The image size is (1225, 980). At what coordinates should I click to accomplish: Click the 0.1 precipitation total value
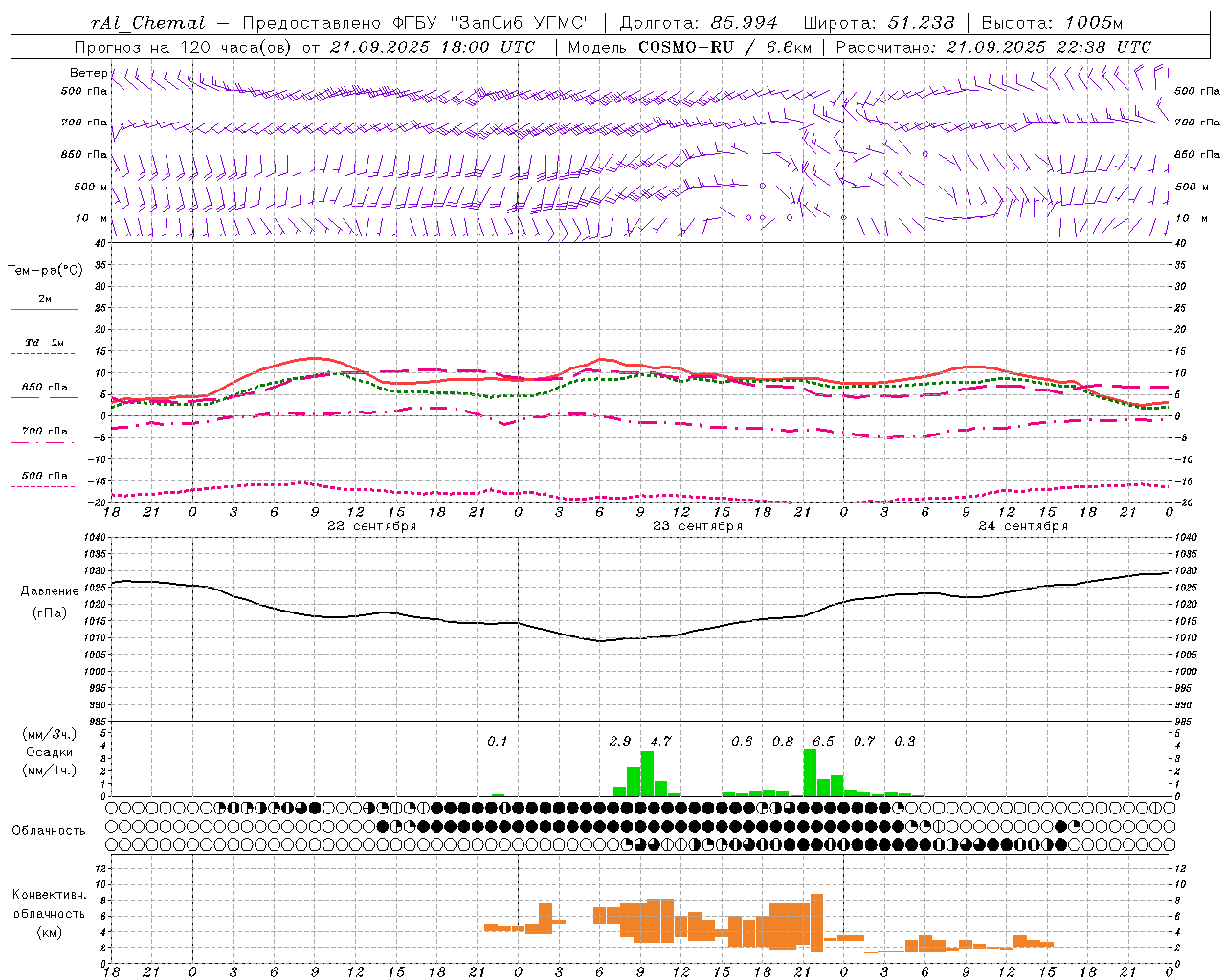(x=498, y=741)
